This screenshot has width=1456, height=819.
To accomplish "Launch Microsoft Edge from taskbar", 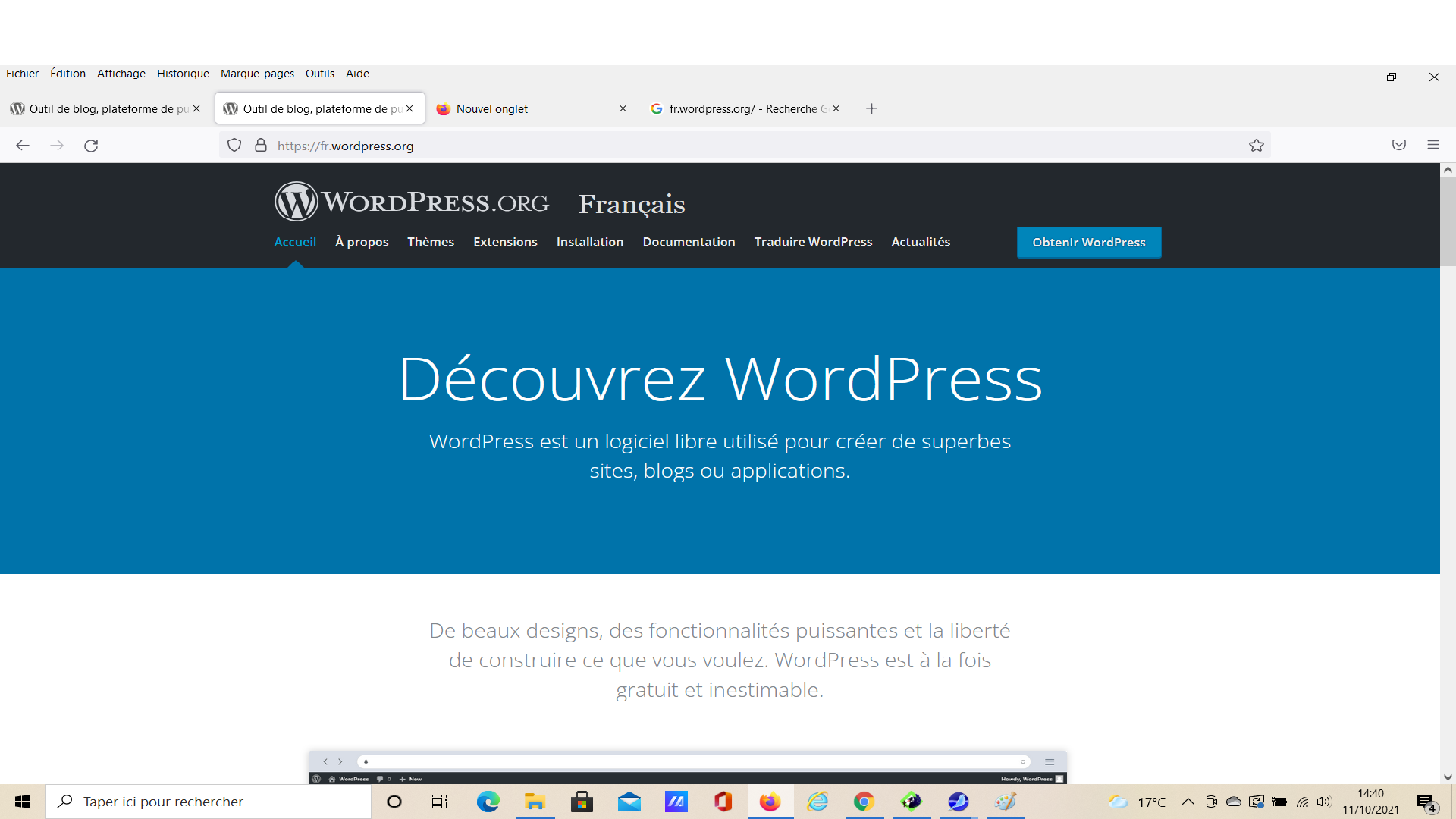I will coord(488,802).
